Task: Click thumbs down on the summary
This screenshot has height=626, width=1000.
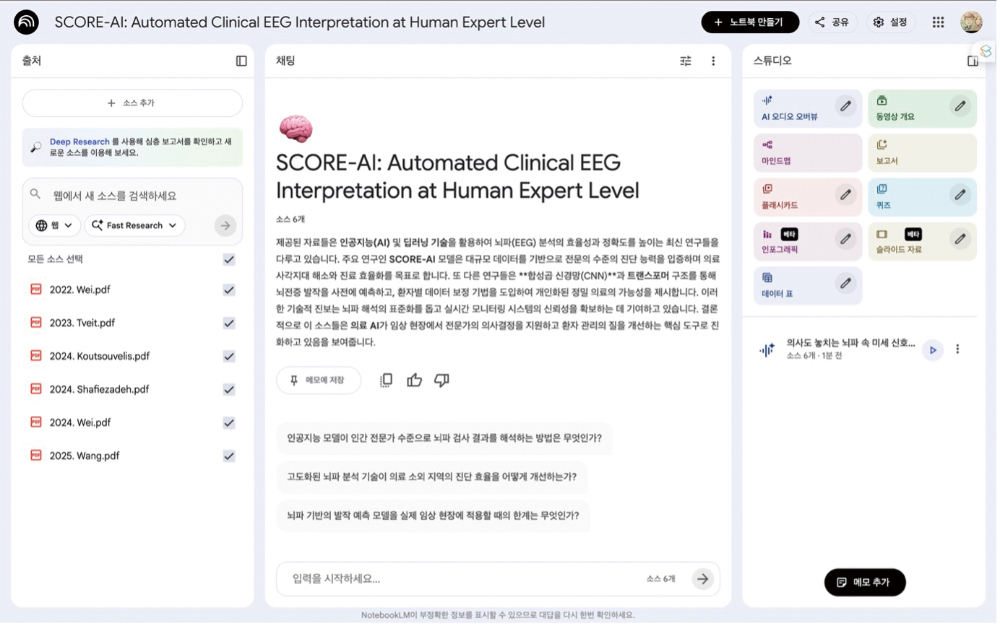Action: 442,380
